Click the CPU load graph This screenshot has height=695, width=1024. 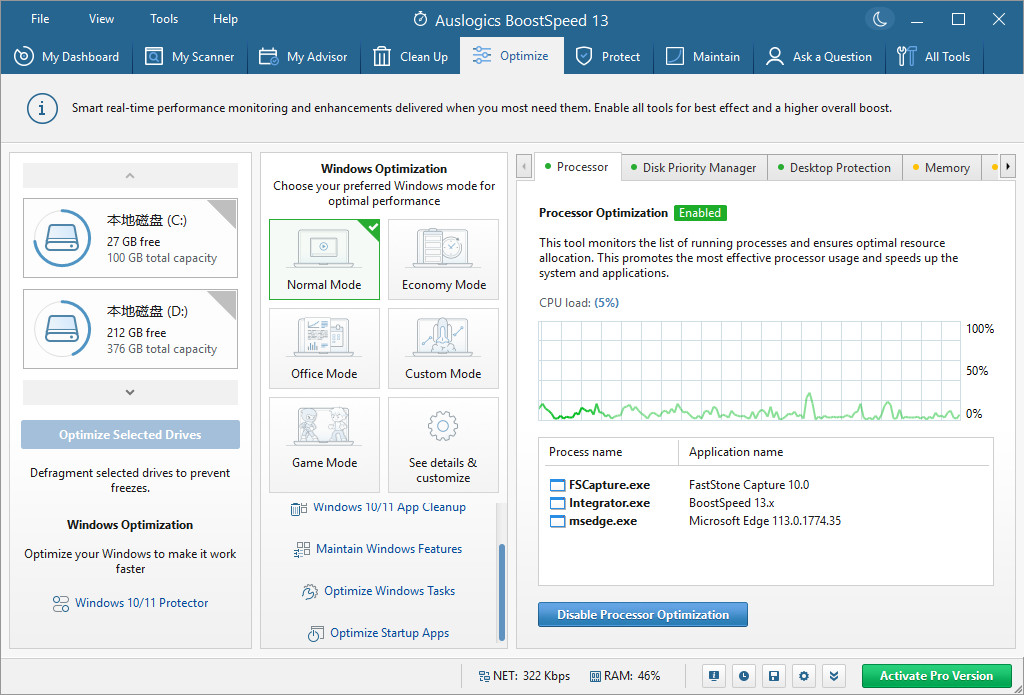[750, 370]
